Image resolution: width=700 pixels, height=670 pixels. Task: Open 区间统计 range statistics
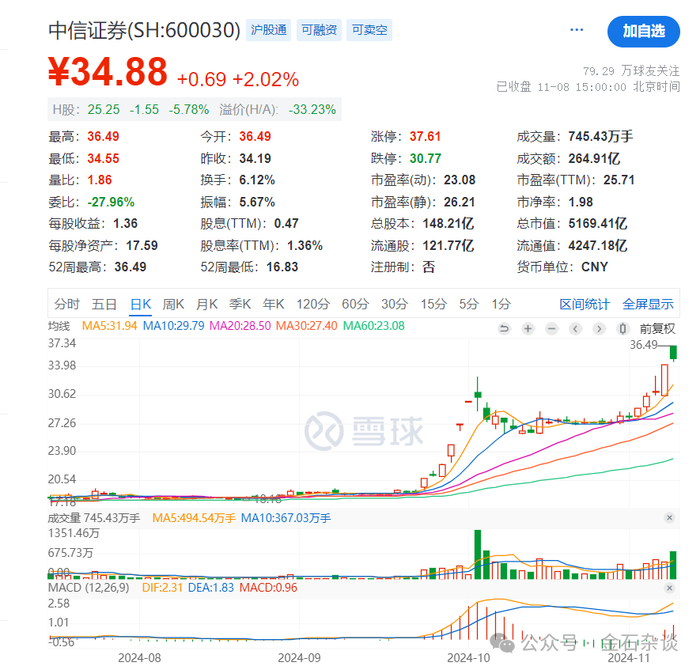click(584, 304)
